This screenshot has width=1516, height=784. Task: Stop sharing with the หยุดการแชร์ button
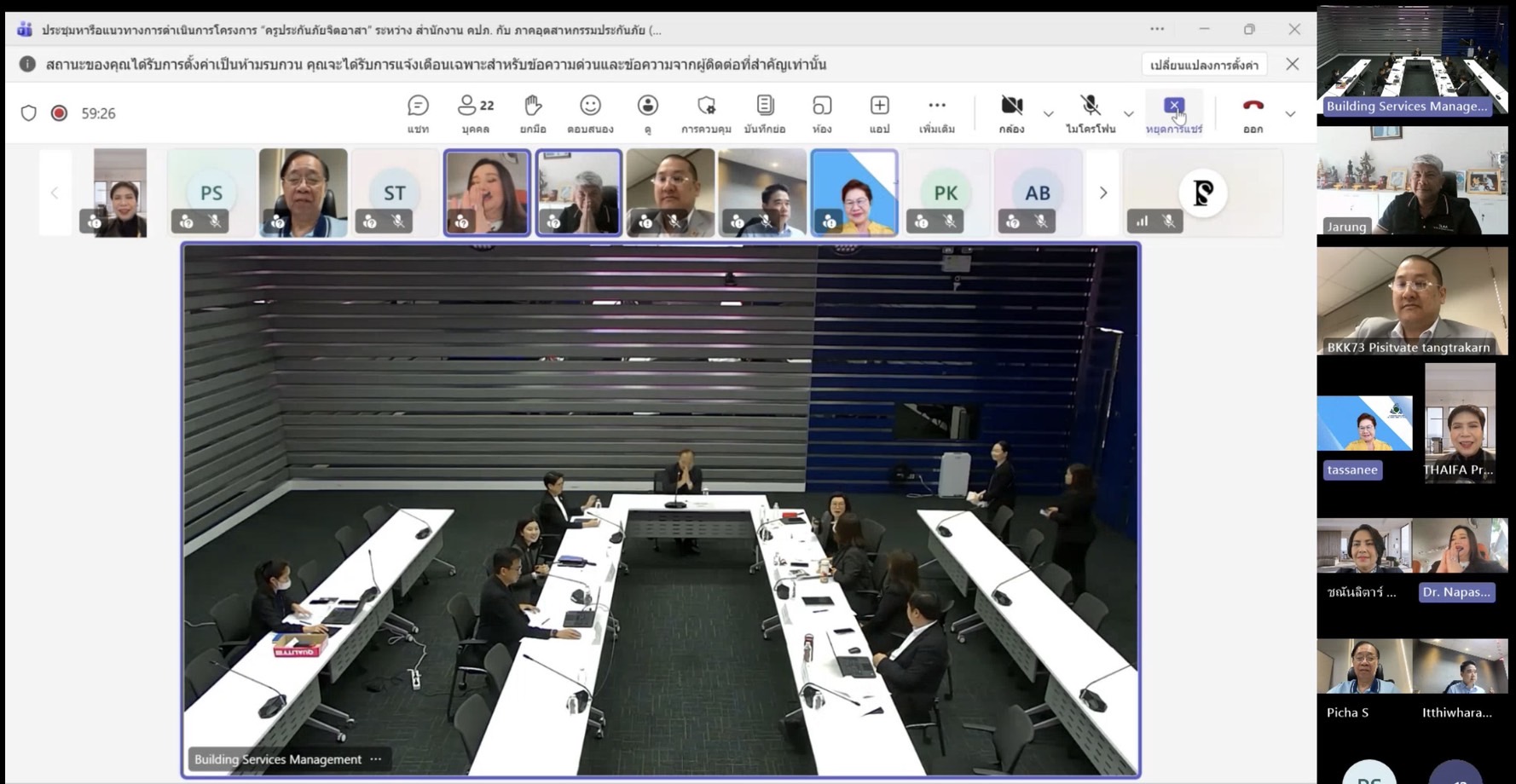click(1174, 112)
